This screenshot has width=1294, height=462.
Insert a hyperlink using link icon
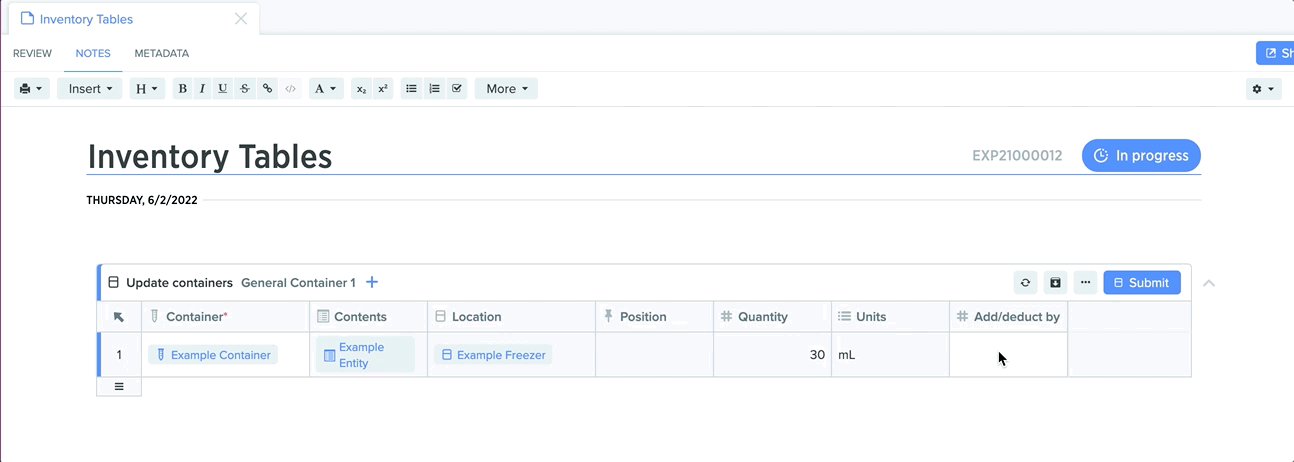pyautogui.click(x=267, y=89)
